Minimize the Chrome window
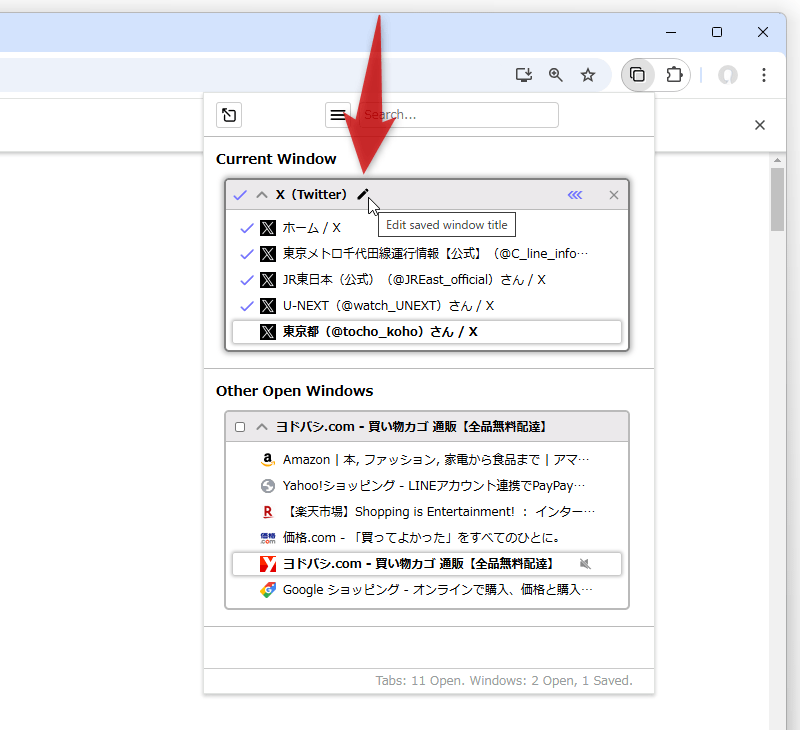The image size is (800, 730). (671, 32)
